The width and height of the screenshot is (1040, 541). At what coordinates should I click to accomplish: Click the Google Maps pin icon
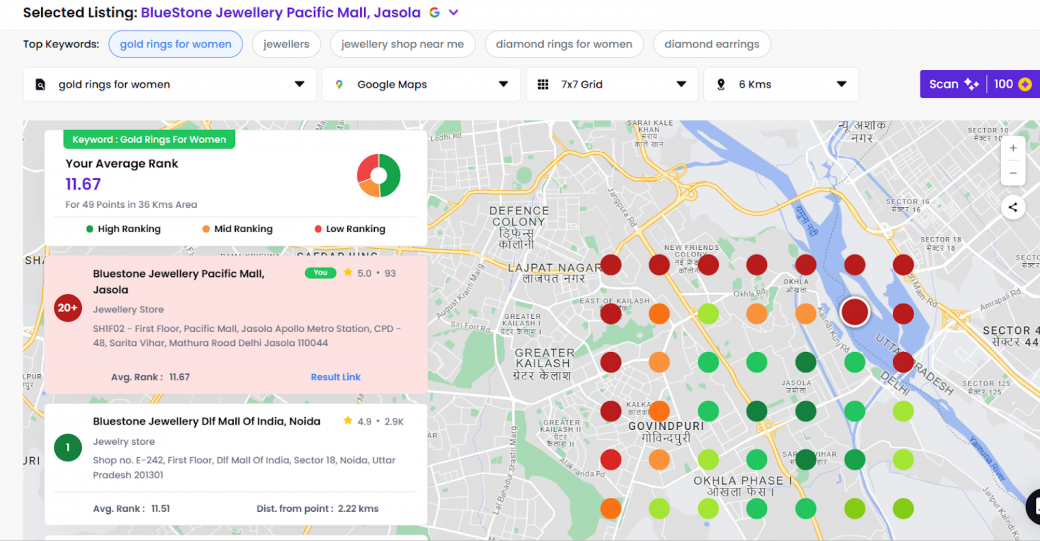point(339,84)
